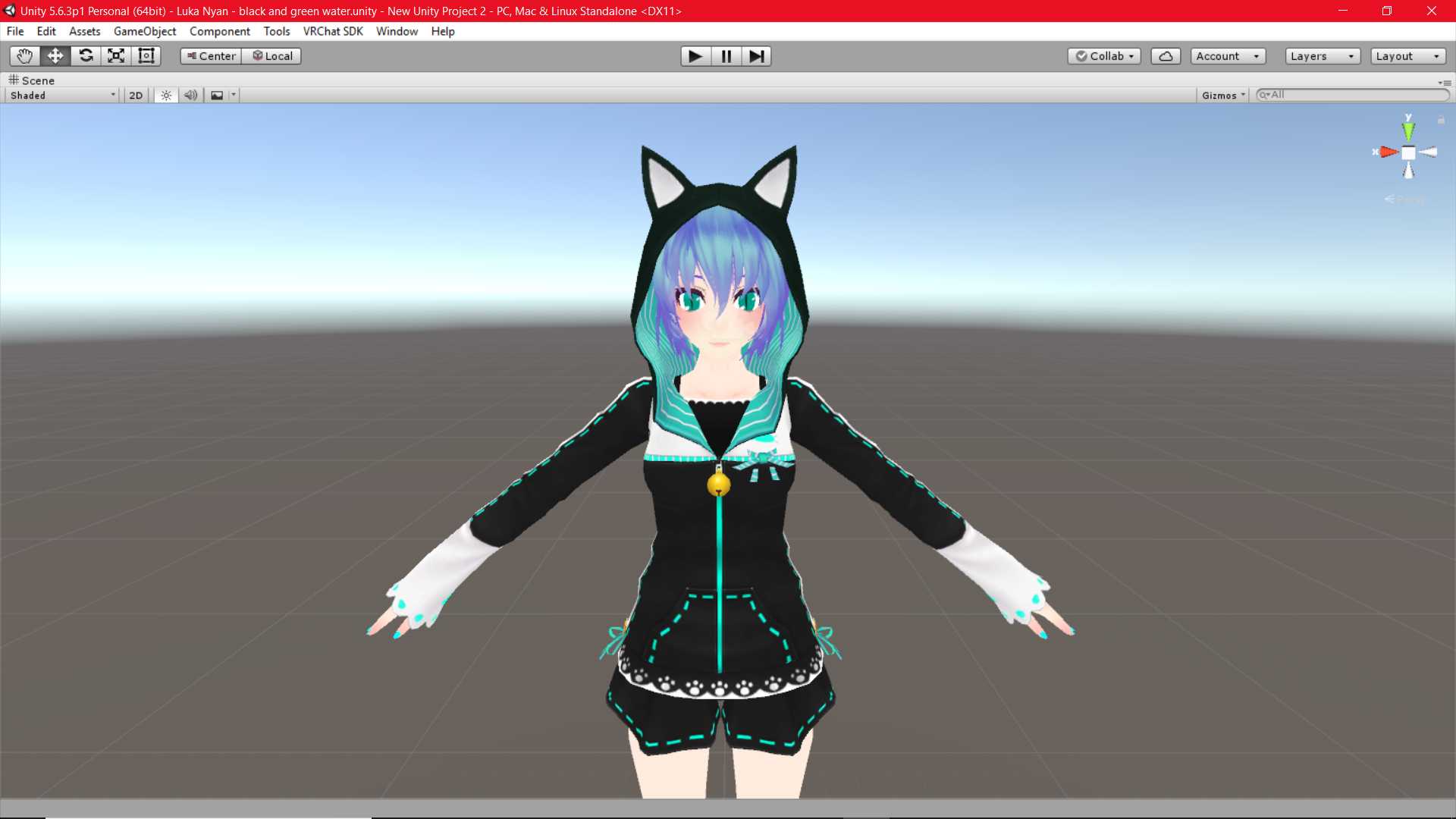This screenshot has width=1456, height=819.
Task: Toggle 2D scene view mode
Action: pyautogui.click(x=135, y=94)
